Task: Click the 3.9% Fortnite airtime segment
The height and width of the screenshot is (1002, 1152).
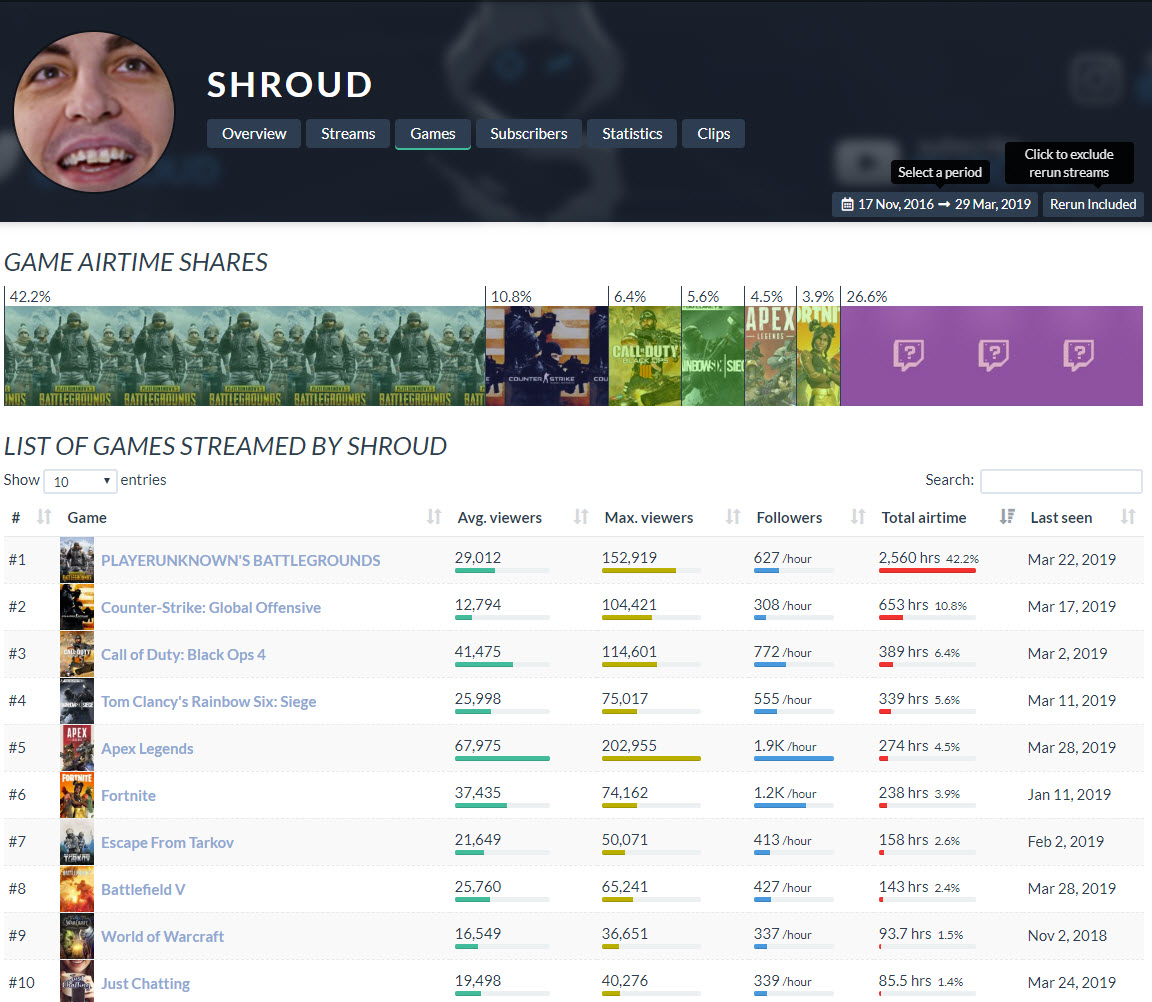Action: point(818,356)
